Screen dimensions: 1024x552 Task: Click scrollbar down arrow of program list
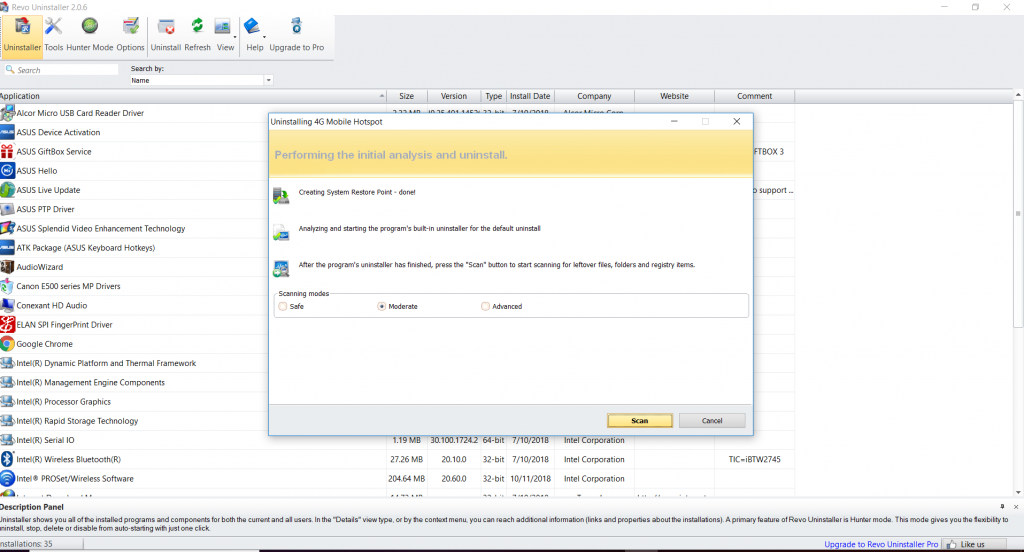[1018, 493]
